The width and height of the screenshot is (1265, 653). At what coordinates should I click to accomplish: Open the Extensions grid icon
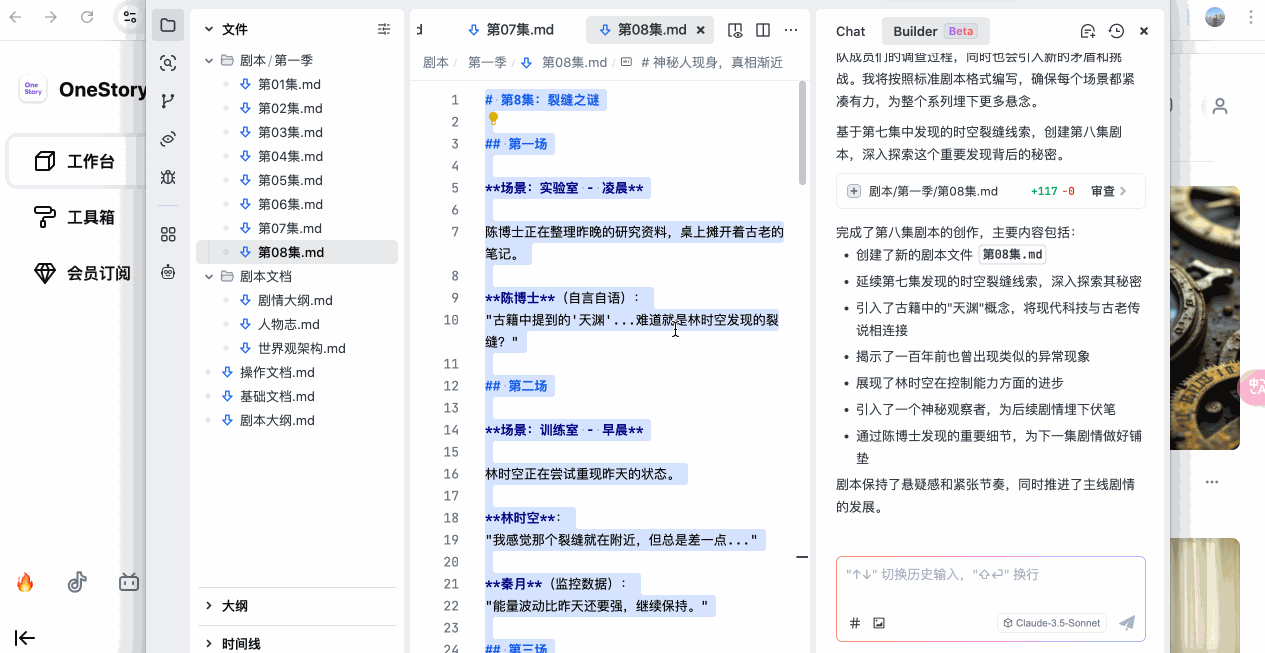click(168, 234)
